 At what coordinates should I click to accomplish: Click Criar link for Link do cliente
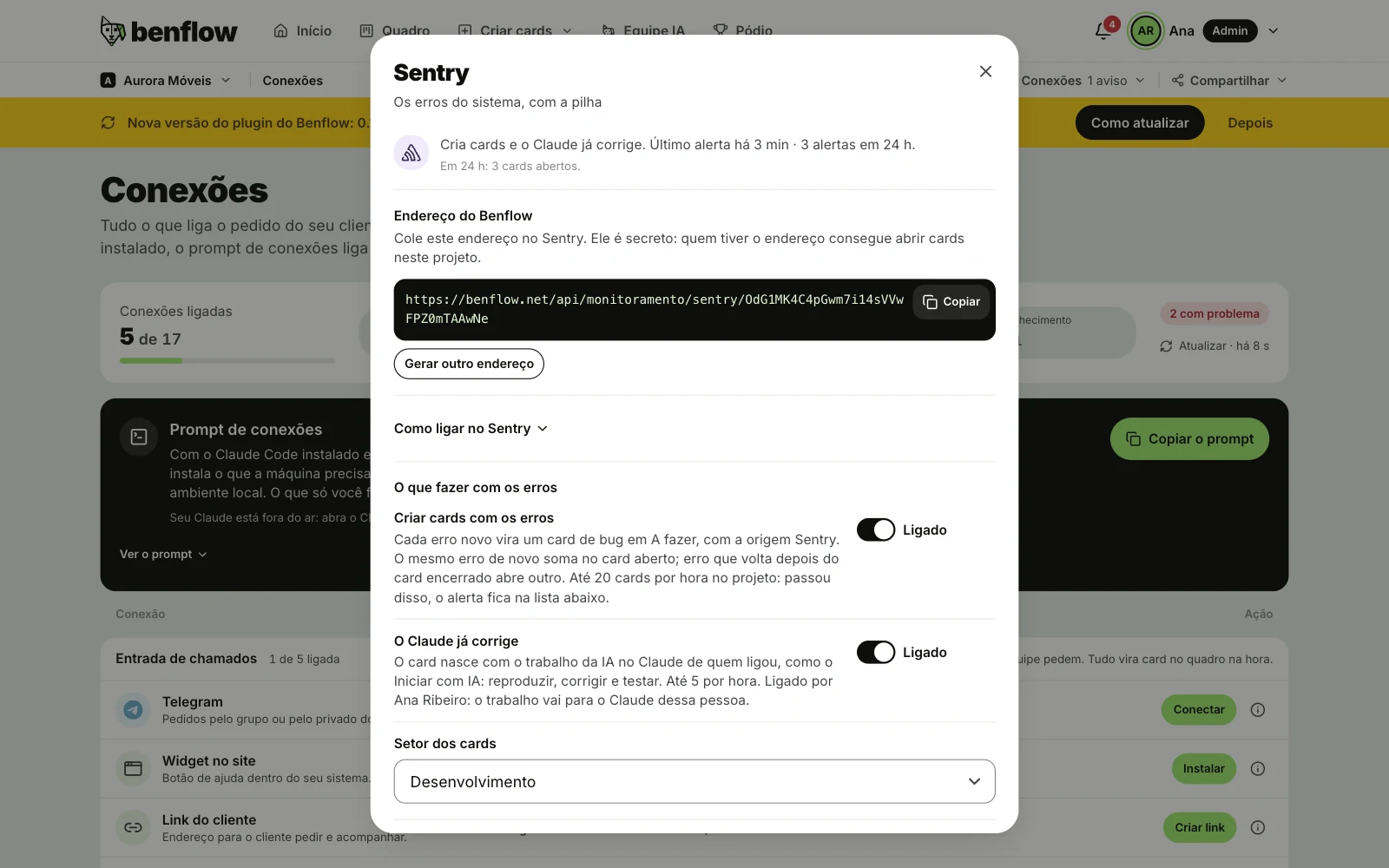1200,827
